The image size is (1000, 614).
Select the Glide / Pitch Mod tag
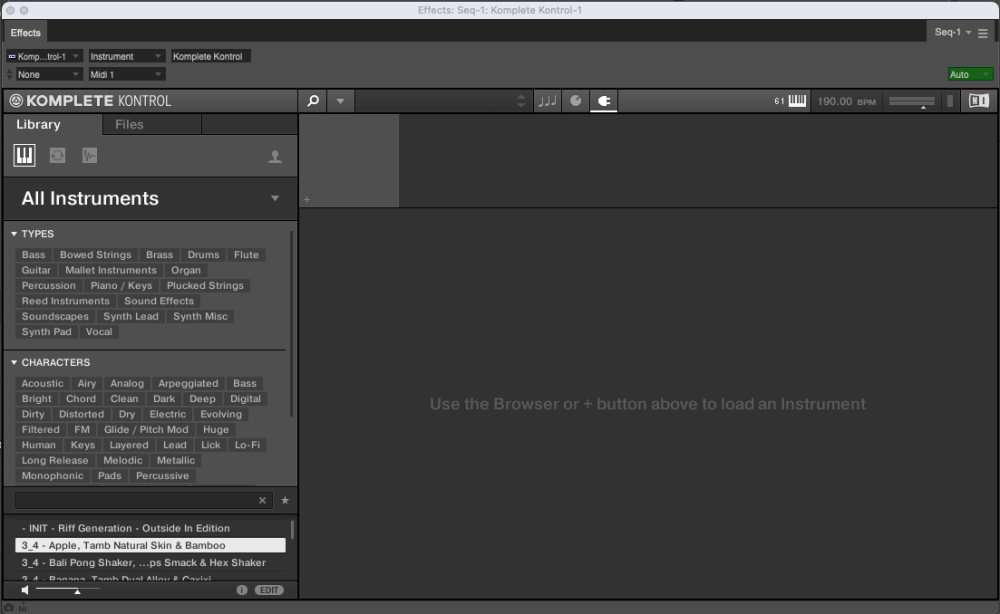click(x=146, y=430)
